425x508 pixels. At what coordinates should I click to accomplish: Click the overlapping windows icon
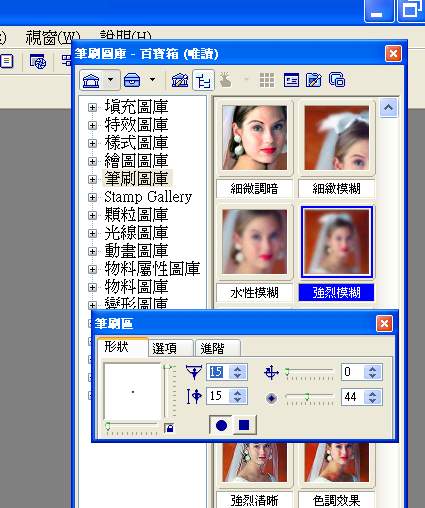[x=337, y=80]
